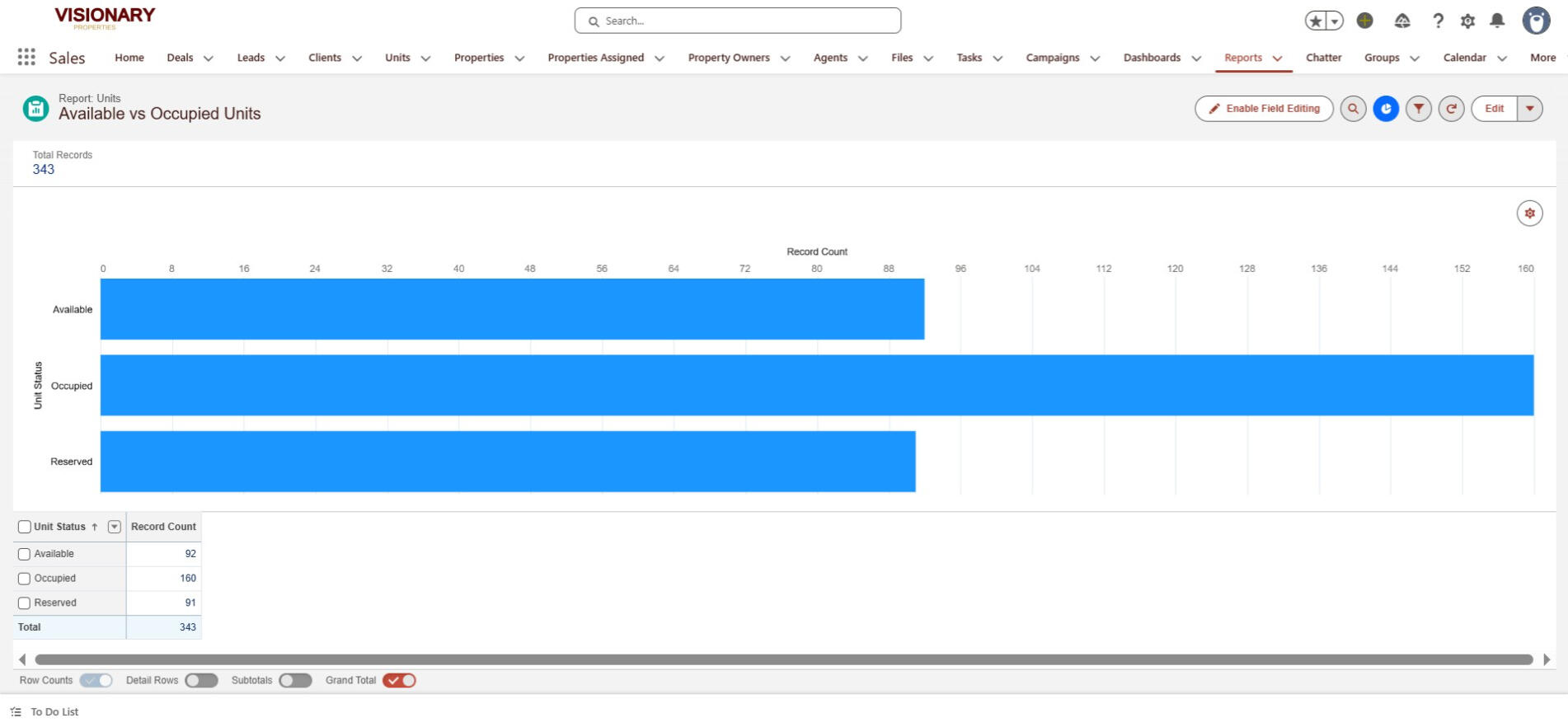This screenshot has width=1568, height=727.
Task: Toggle the Detail Rows switch
Action: 201,681
